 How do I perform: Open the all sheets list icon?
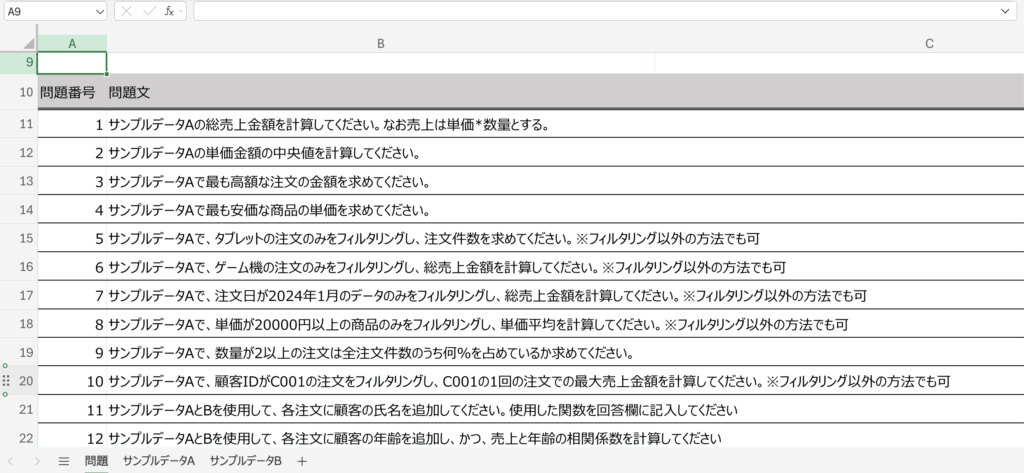[x=64, y=461]
